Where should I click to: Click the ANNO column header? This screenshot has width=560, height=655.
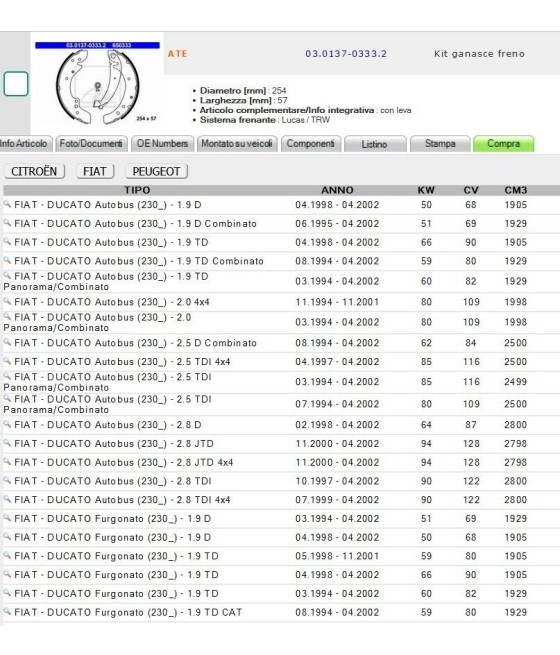click(337, 190)
